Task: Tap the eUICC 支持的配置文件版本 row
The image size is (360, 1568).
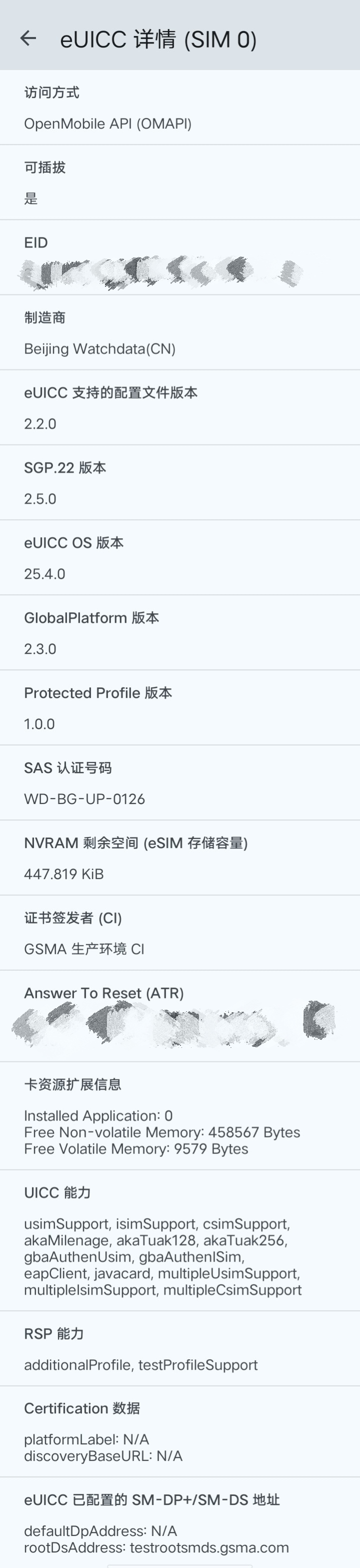Action: (180, 408)
